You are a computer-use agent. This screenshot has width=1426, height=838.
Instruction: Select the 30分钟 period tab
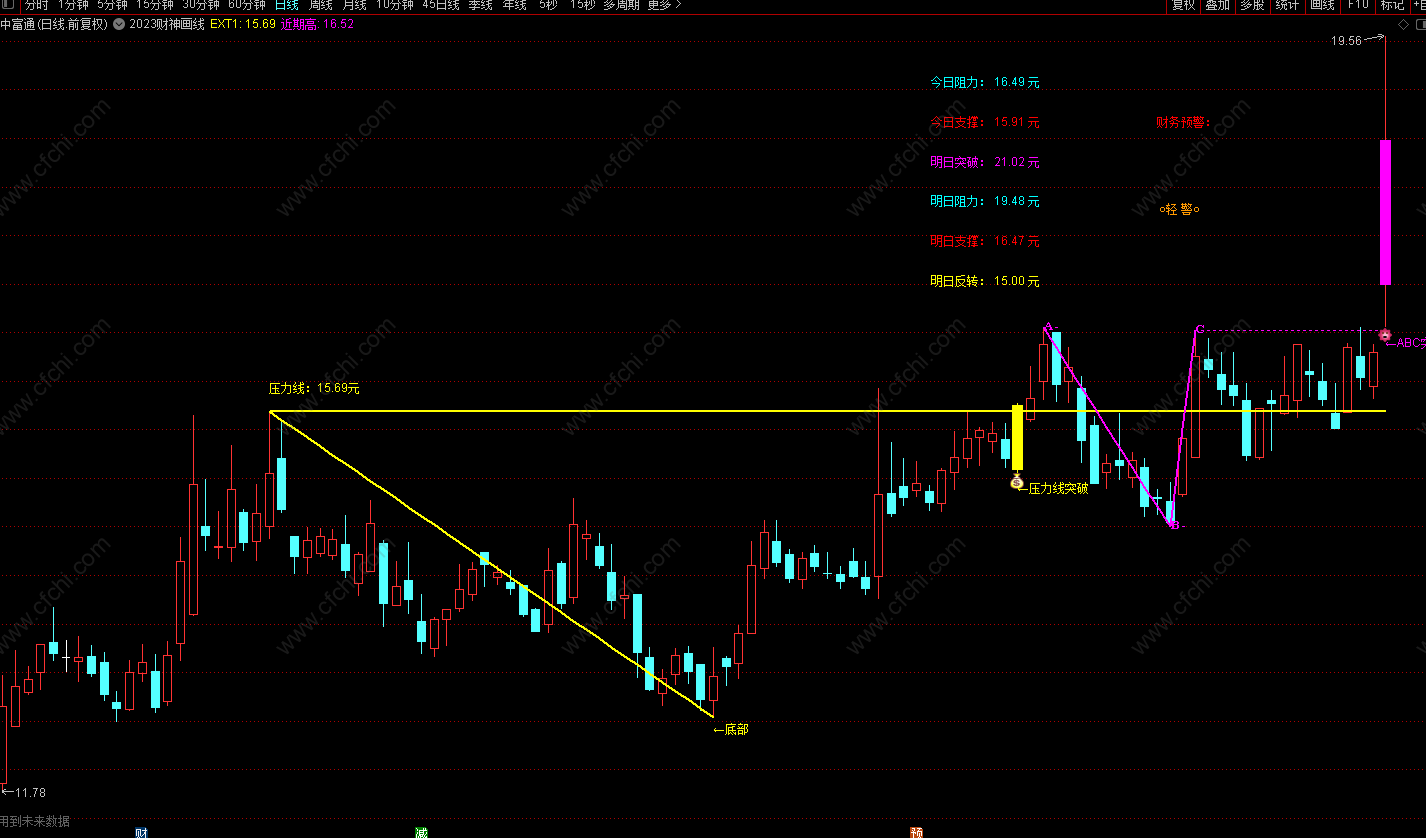(200, 5)
